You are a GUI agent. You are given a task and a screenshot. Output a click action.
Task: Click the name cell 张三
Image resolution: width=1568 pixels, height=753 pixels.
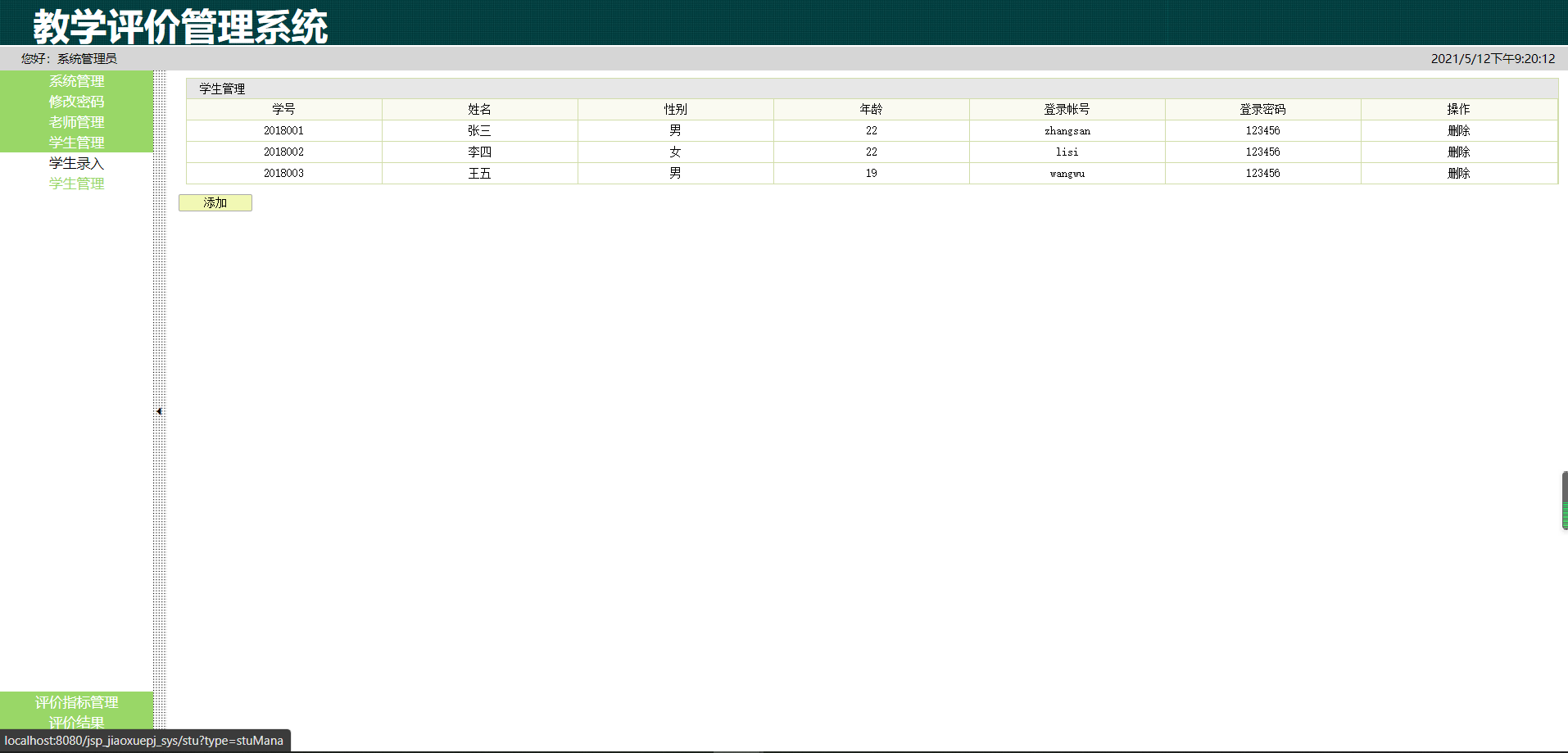[x=480, y=130]
